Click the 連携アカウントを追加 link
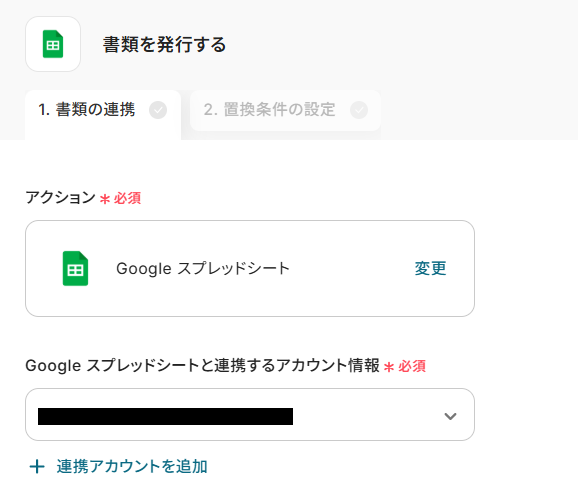This screenshot has width=578, height=500. click(x=132, y=466)
